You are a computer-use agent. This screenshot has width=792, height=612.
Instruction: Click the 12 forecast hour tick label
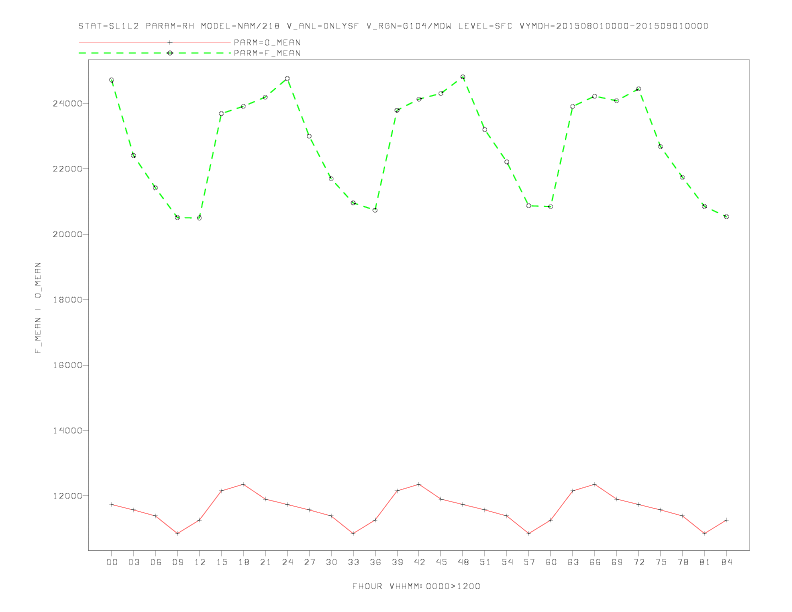[200, 562]
